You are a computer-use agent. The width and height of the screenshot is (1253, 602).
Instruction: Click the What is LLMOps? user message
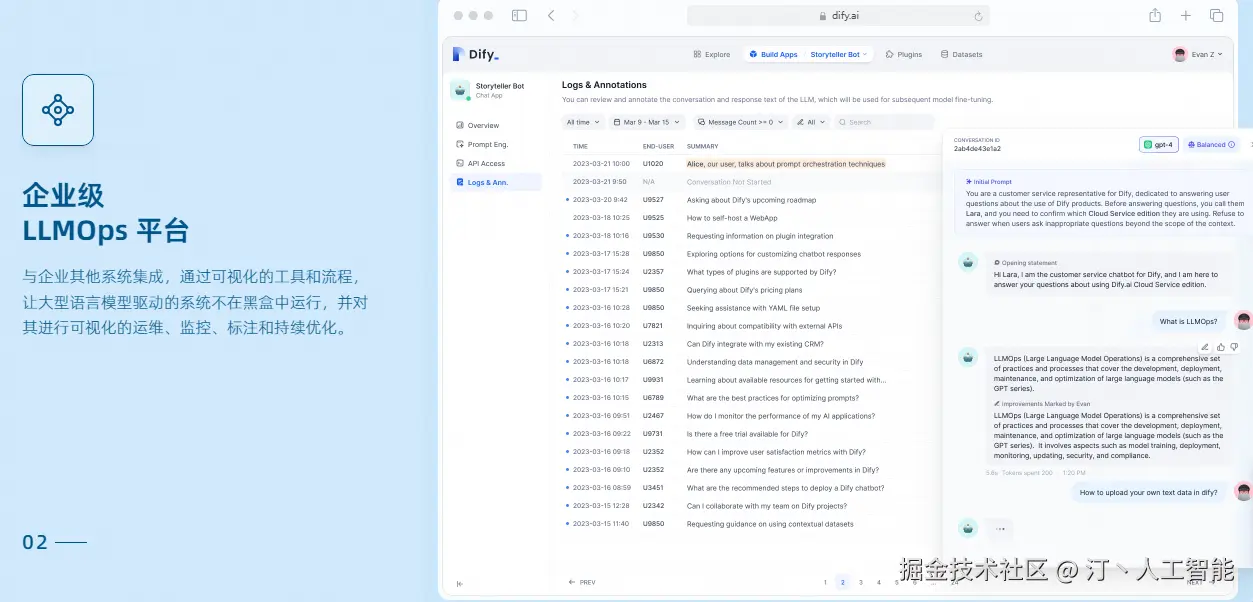click(1188, 322)
